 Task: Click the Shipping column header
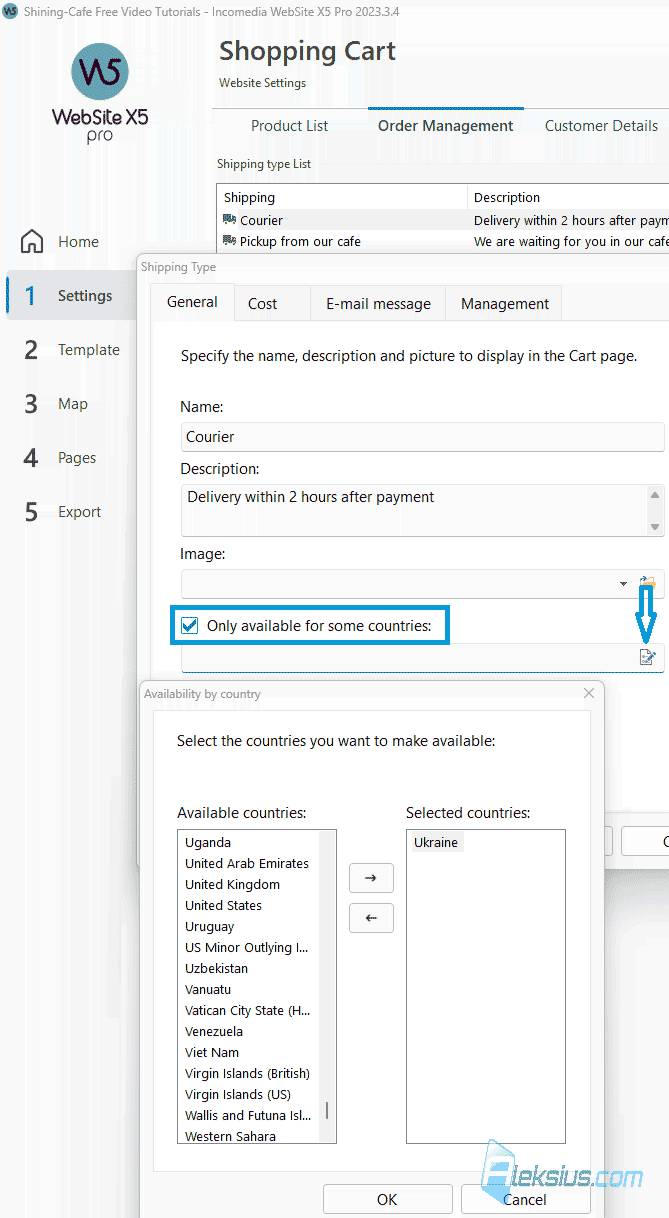(x=342, y=197)
